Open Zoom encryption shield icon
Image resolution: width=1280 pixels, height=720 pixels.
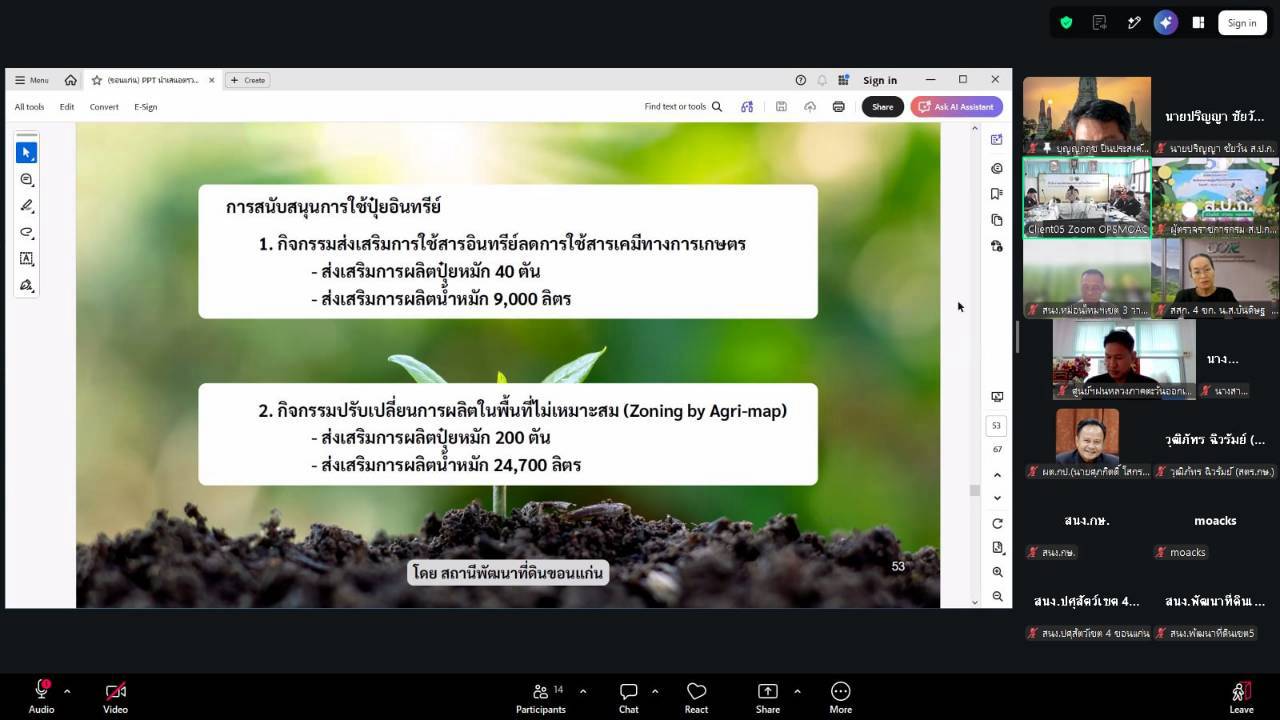(x=1066, y=22)
